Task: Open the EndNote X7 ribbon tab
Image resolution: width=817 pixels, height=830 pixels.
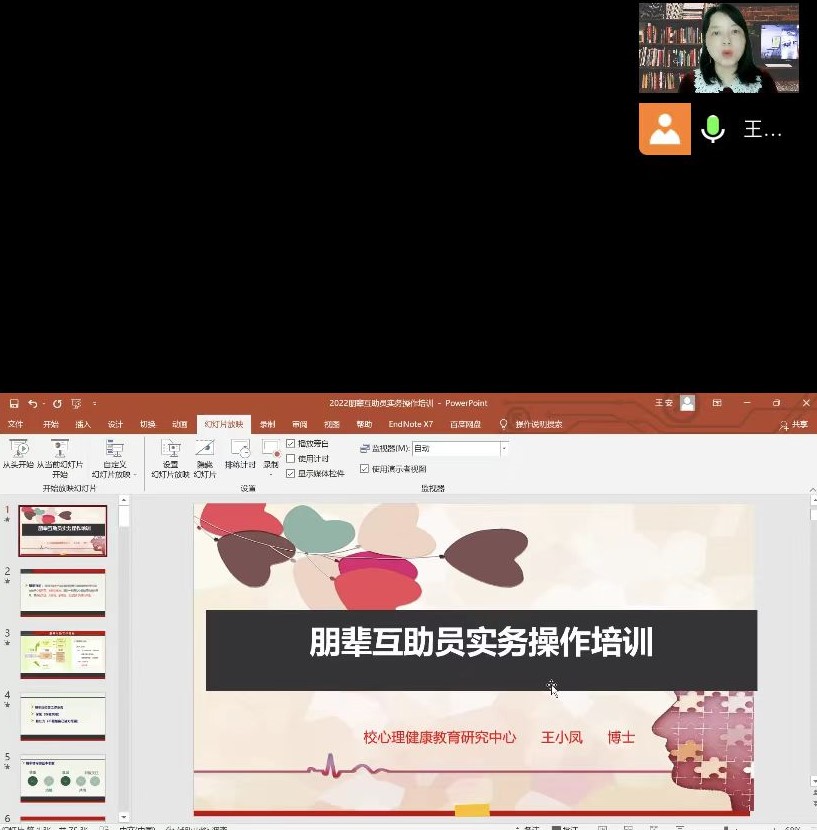Action: 410,424
